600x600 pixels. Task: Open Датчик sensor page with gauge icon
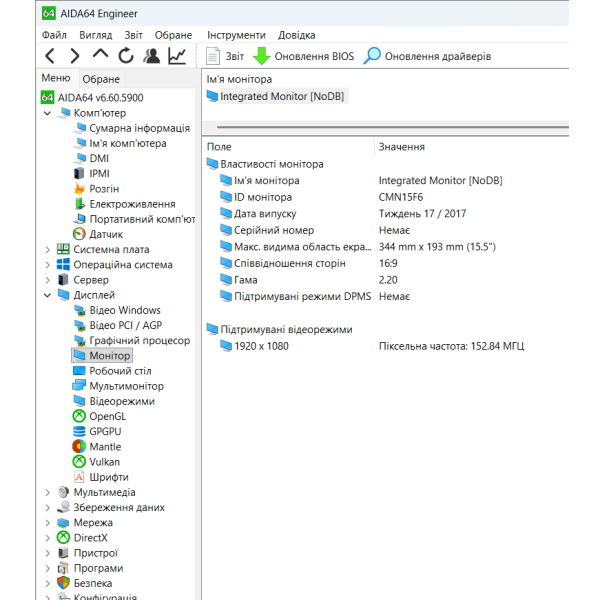click(x=98, y=234)
